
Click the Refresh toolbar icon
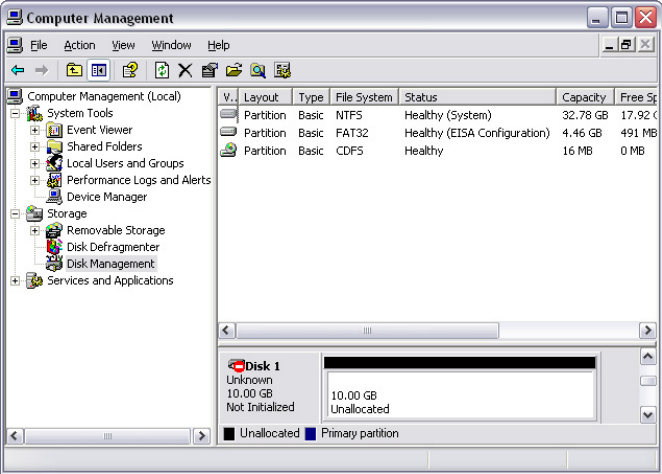[x=162, y=70]
